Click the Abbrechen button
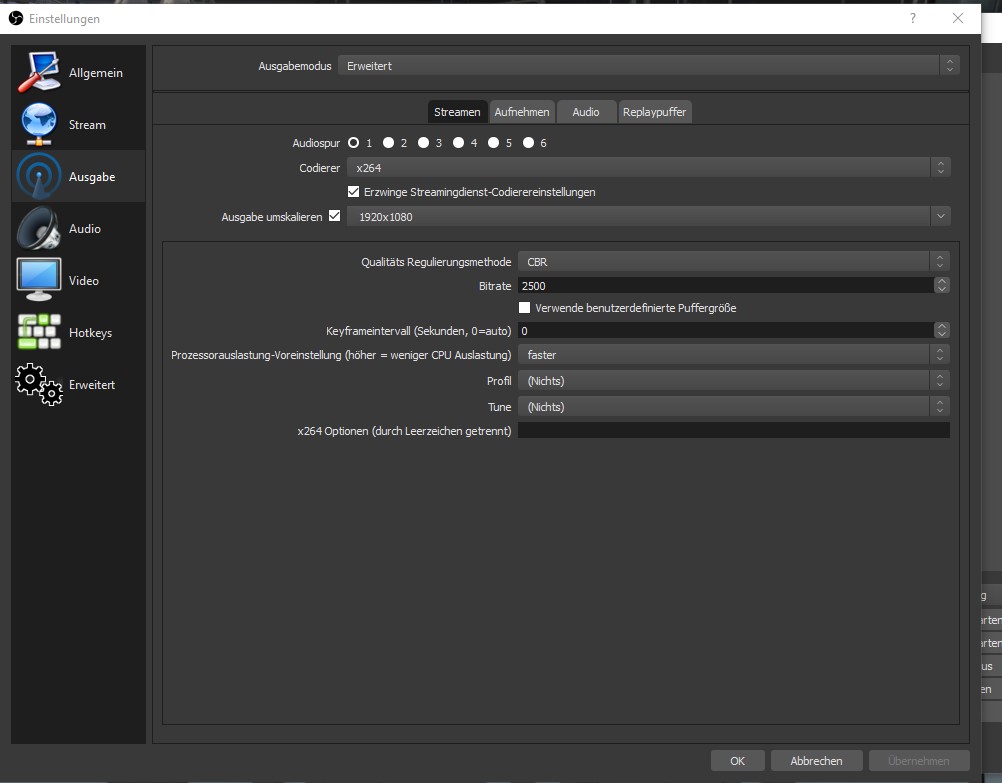The image size is (1002, 783). coord(816,761)
